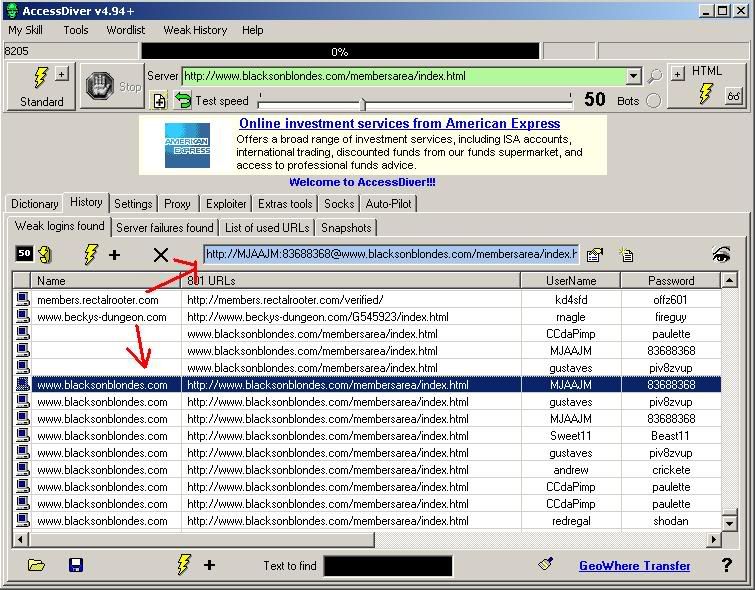755x590 pixels.
Task: Open the GeoWhere Transfer link
Action: [x=635, y=565]
